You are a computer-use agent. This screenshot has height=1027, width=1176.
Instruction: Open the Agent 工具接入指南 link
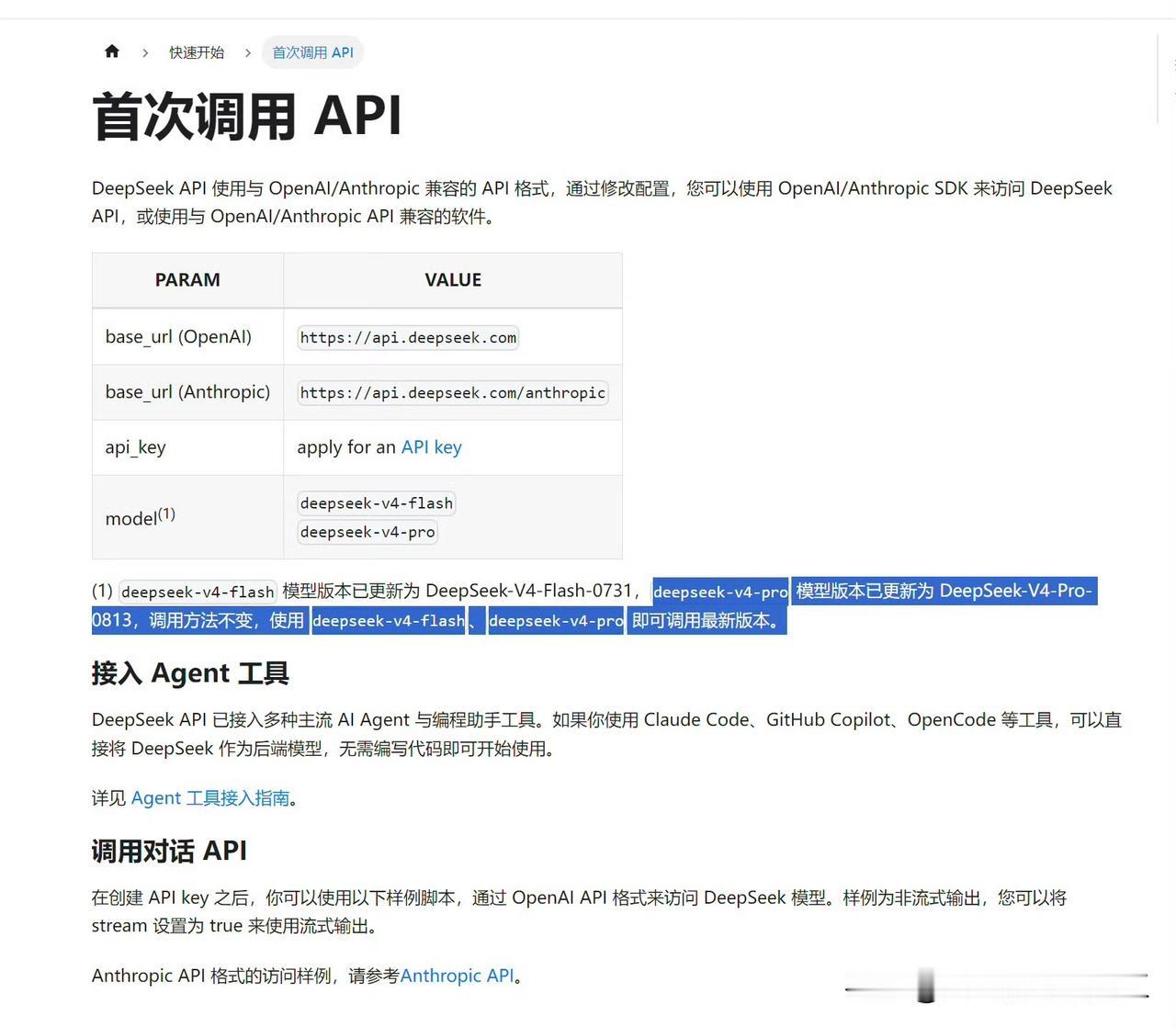click(210, 798)
